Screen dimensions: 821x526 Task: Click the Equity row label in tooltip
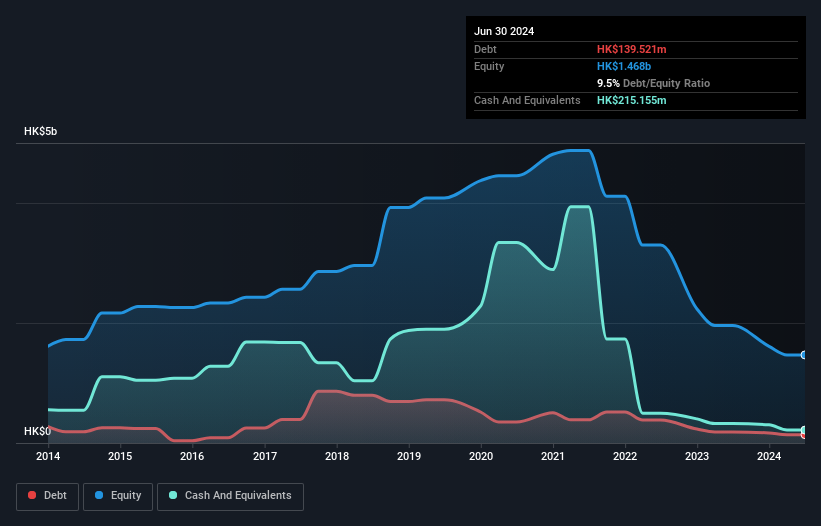(489, 66)
